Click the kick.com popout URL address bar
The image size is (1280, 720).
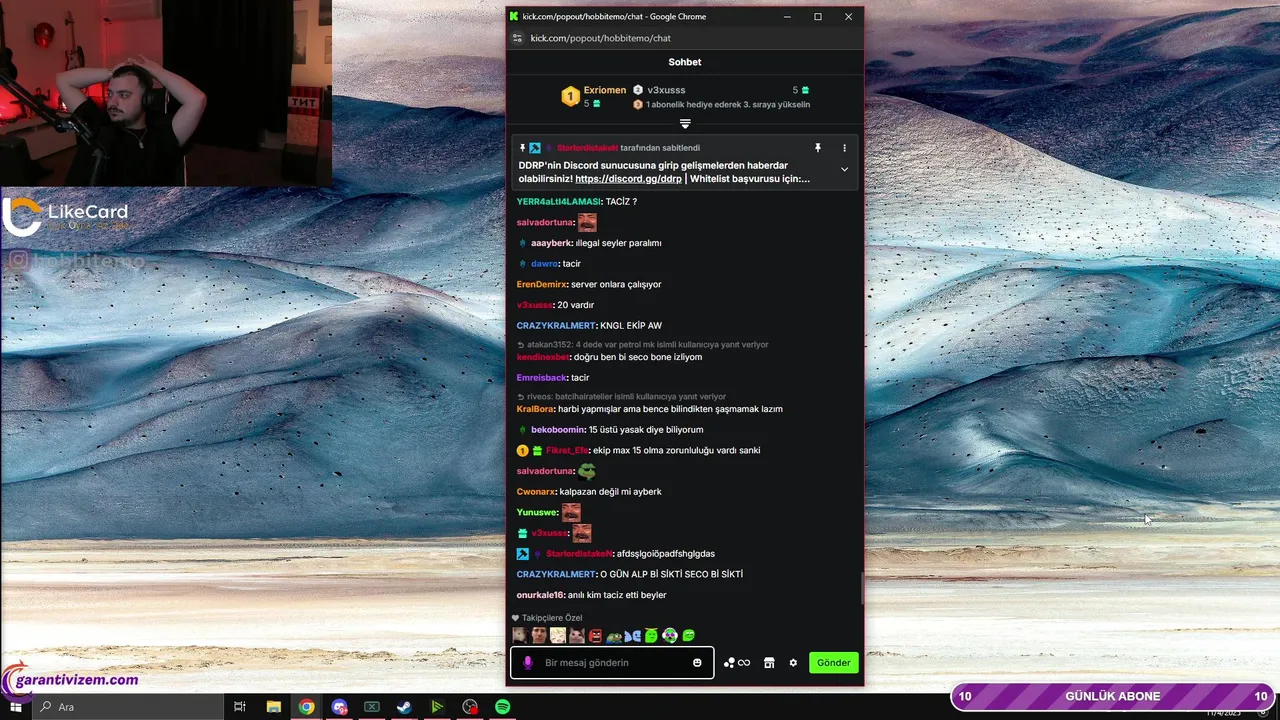click(600, 38)
